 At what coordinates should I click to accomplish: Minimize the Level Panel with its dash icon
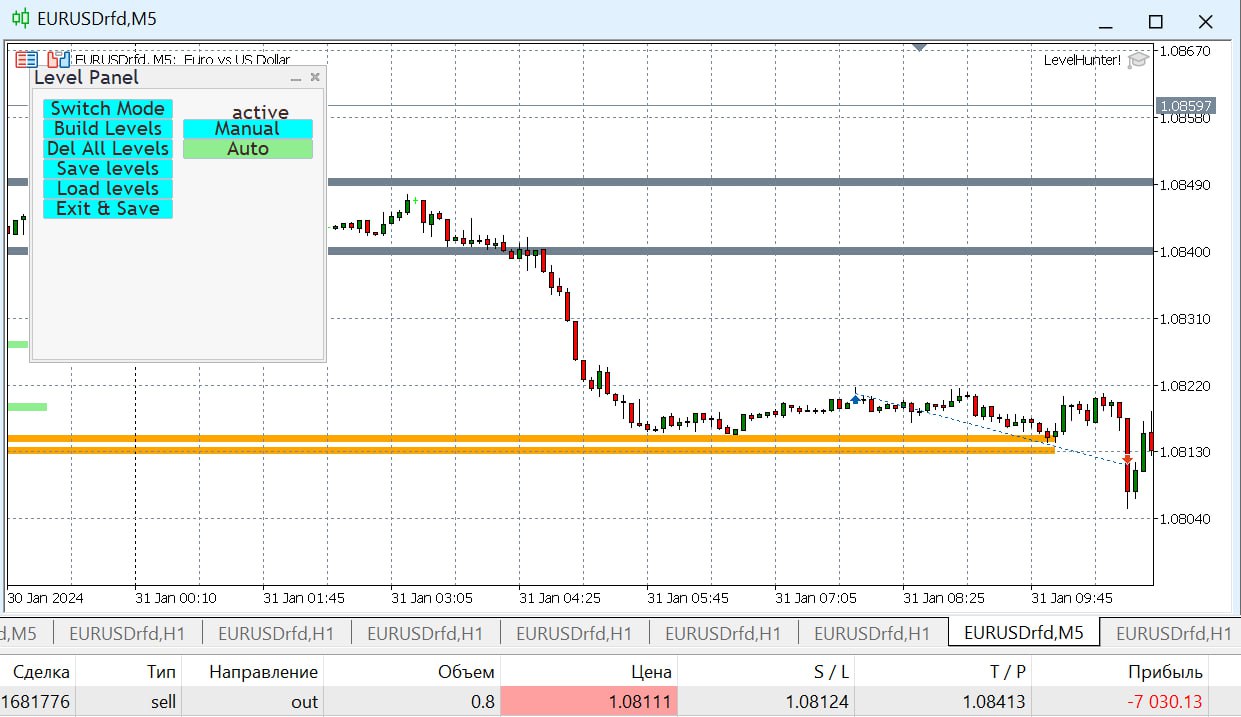(x=296, y=78)
